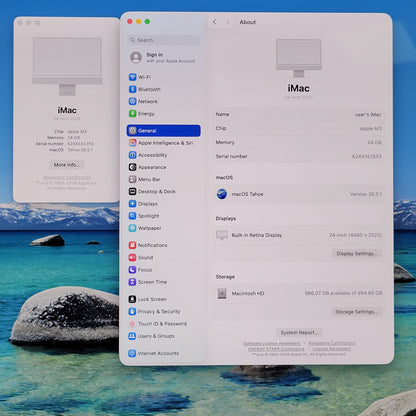The height and width of the screenshot is (416, 416).
Task: Click the Macintosh HD drive icon
Action: [222, 293]
